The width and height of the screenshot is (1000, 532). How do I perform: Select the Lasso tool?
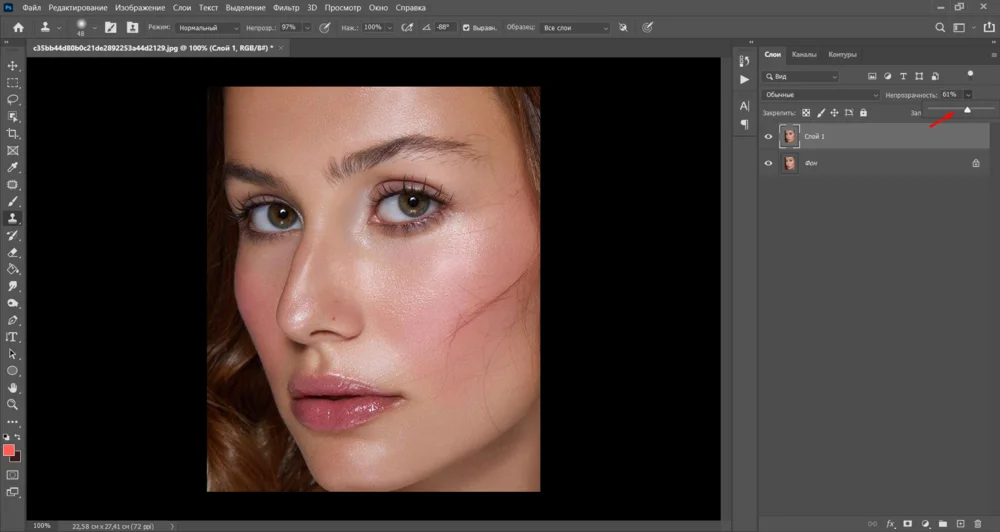pyautogui.click(x=13, y=100)
